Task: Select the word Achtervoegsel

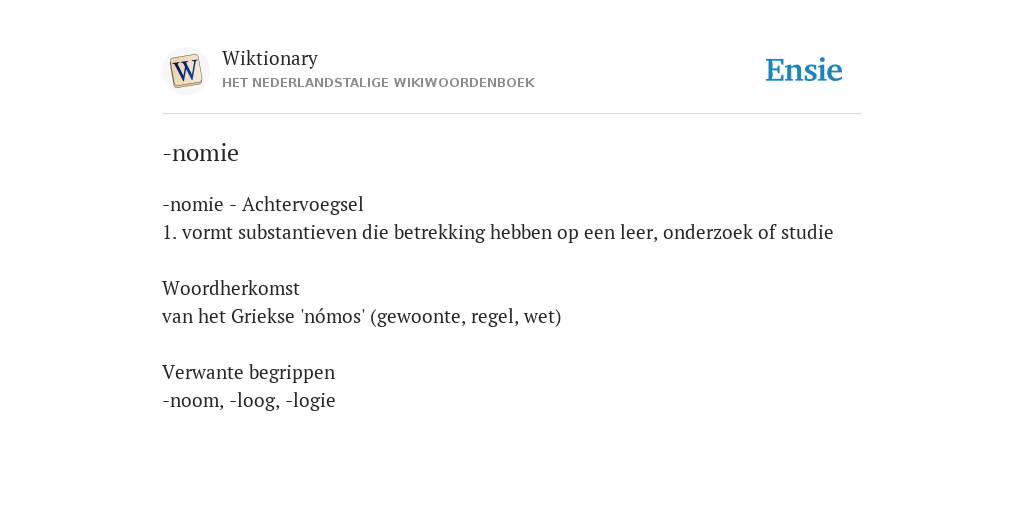Action: [302, 204]
